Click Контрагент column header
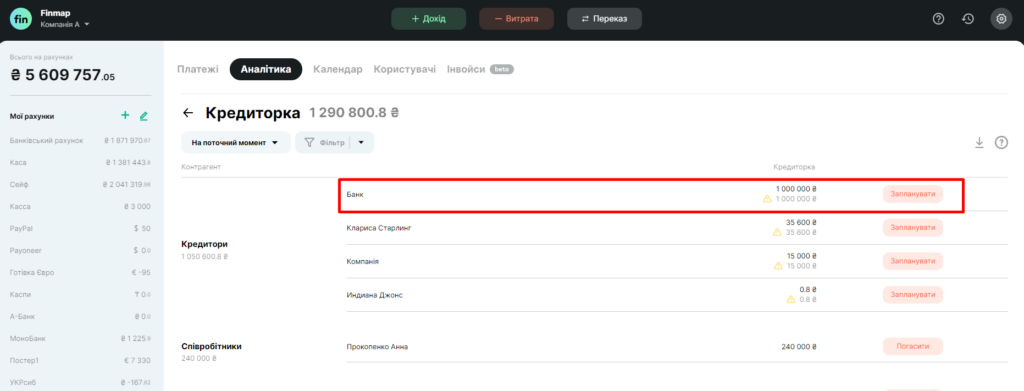The height and width of the screenshot is (391, 1024). pos(201,167)
